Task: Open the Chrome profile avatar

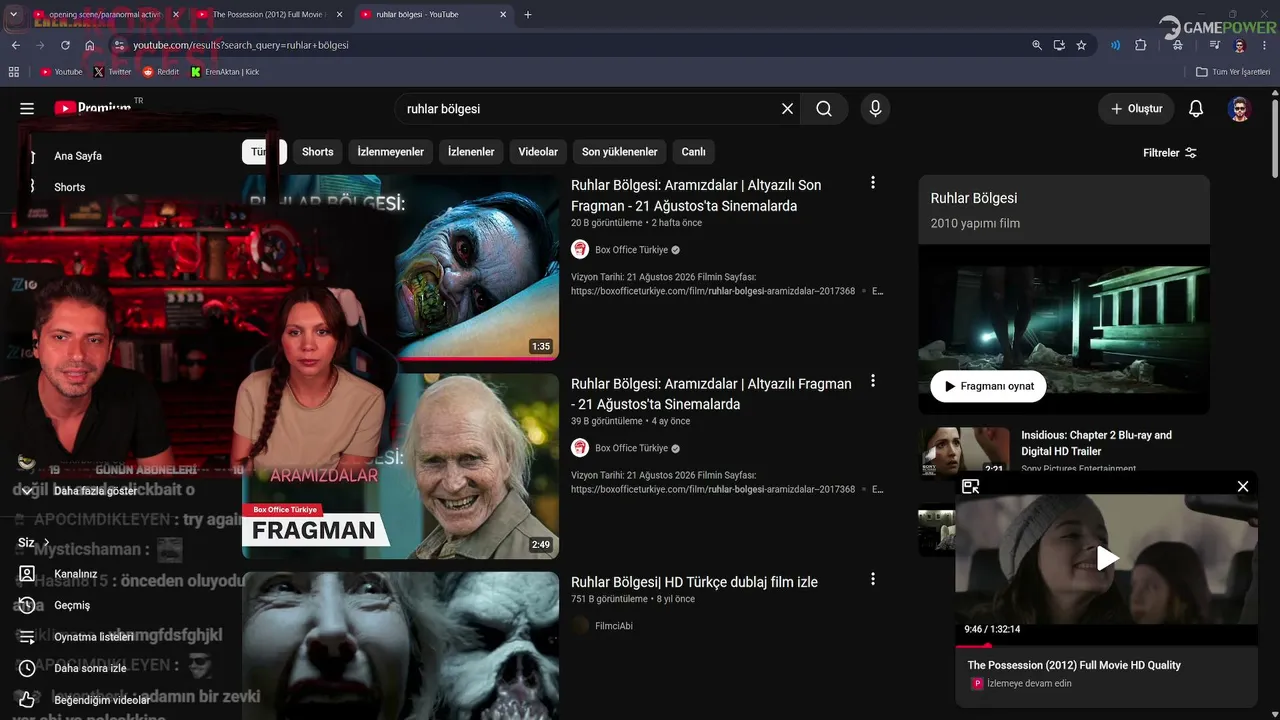Action: (x=1240, y=45)
